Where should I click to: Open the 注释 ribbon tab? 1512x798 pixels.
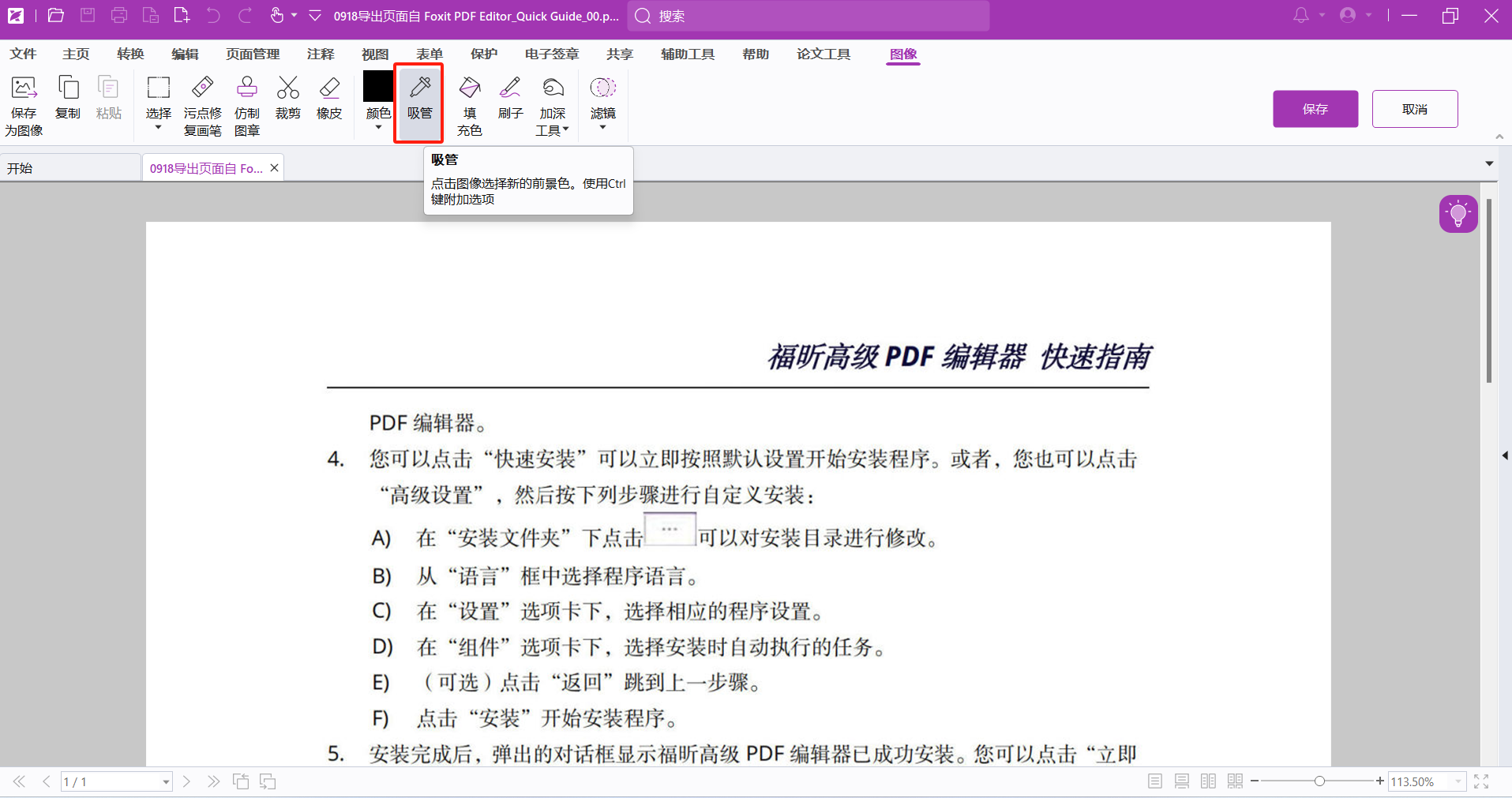point(321,54)
